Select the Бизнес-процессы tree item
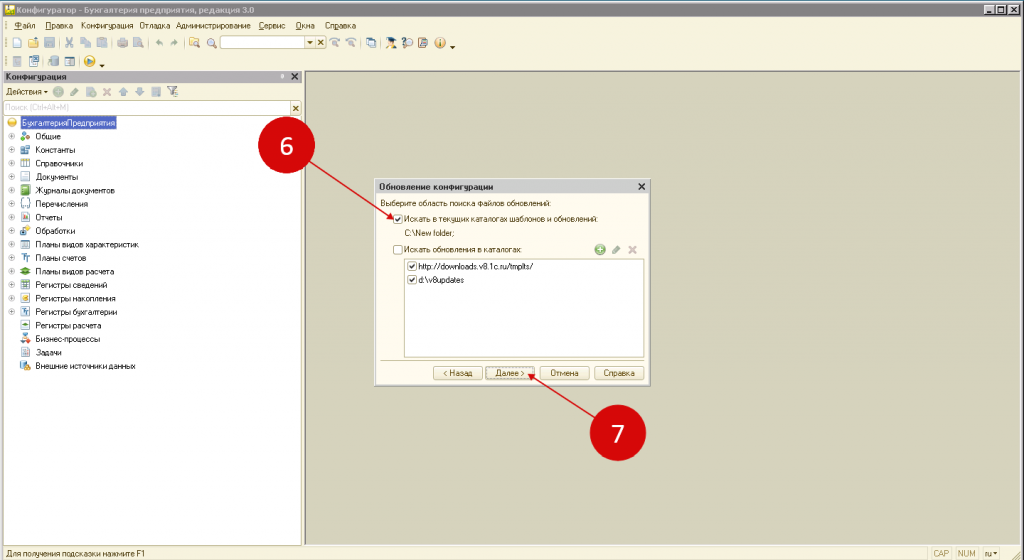Screen dimensions: 1024x560 pos(68,339)
